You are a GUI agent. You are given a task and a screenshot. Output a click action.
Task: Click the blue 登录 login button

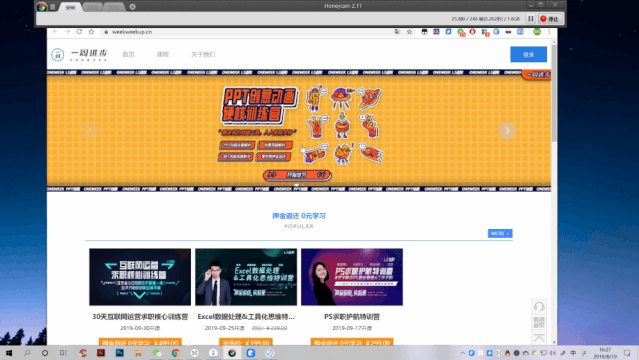(x=529, y=54)
